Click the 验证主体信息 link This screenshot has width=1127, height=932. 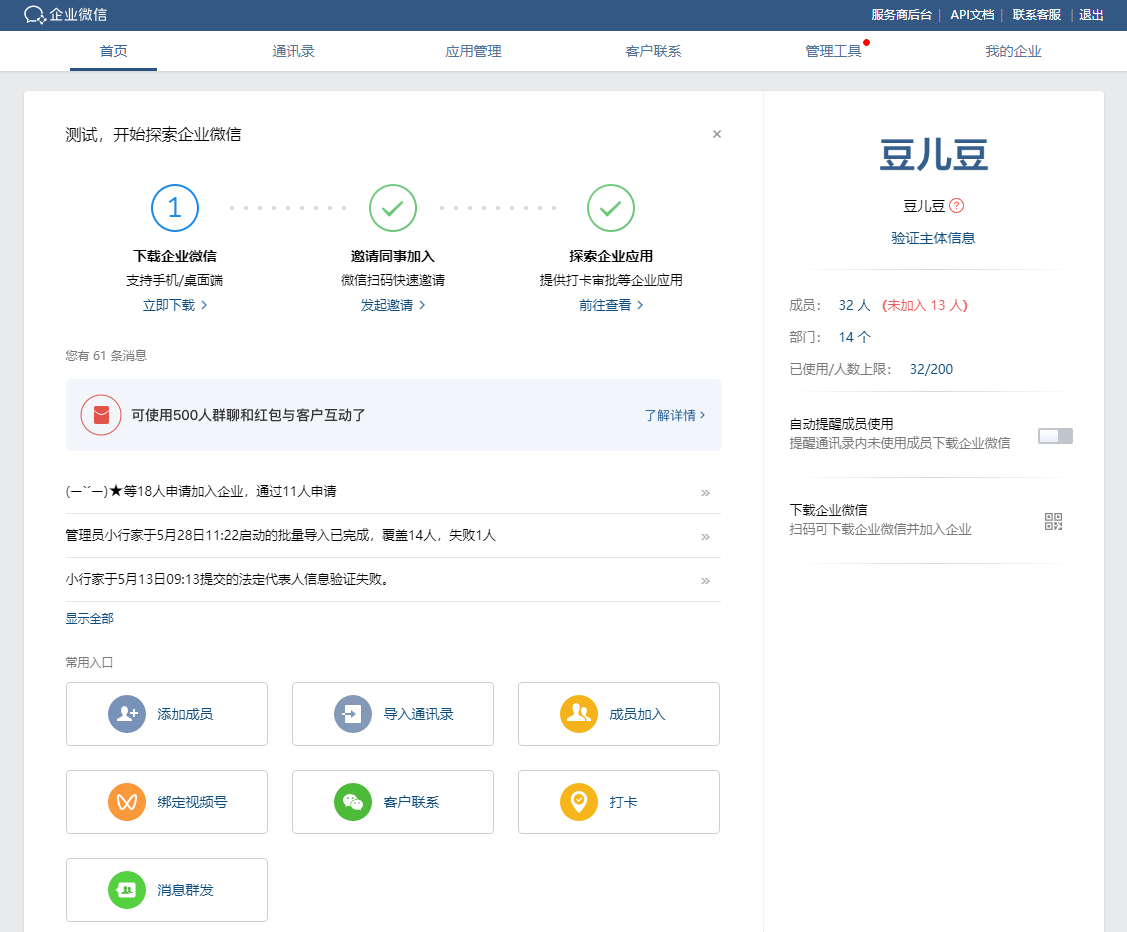point(933,238)
